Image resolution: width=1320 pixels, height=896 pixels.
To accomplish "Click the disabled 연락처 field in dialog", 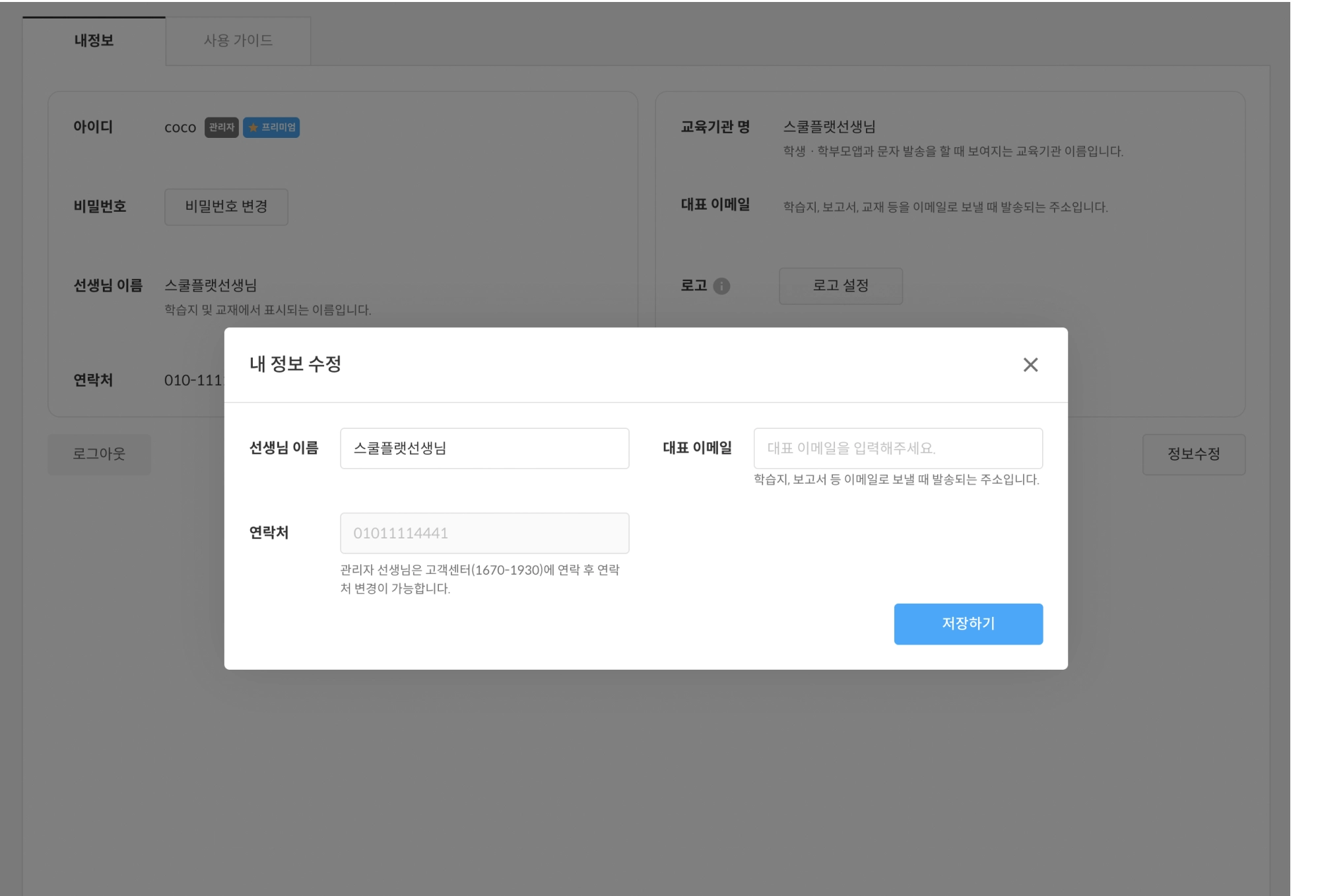I will point(484,533).
